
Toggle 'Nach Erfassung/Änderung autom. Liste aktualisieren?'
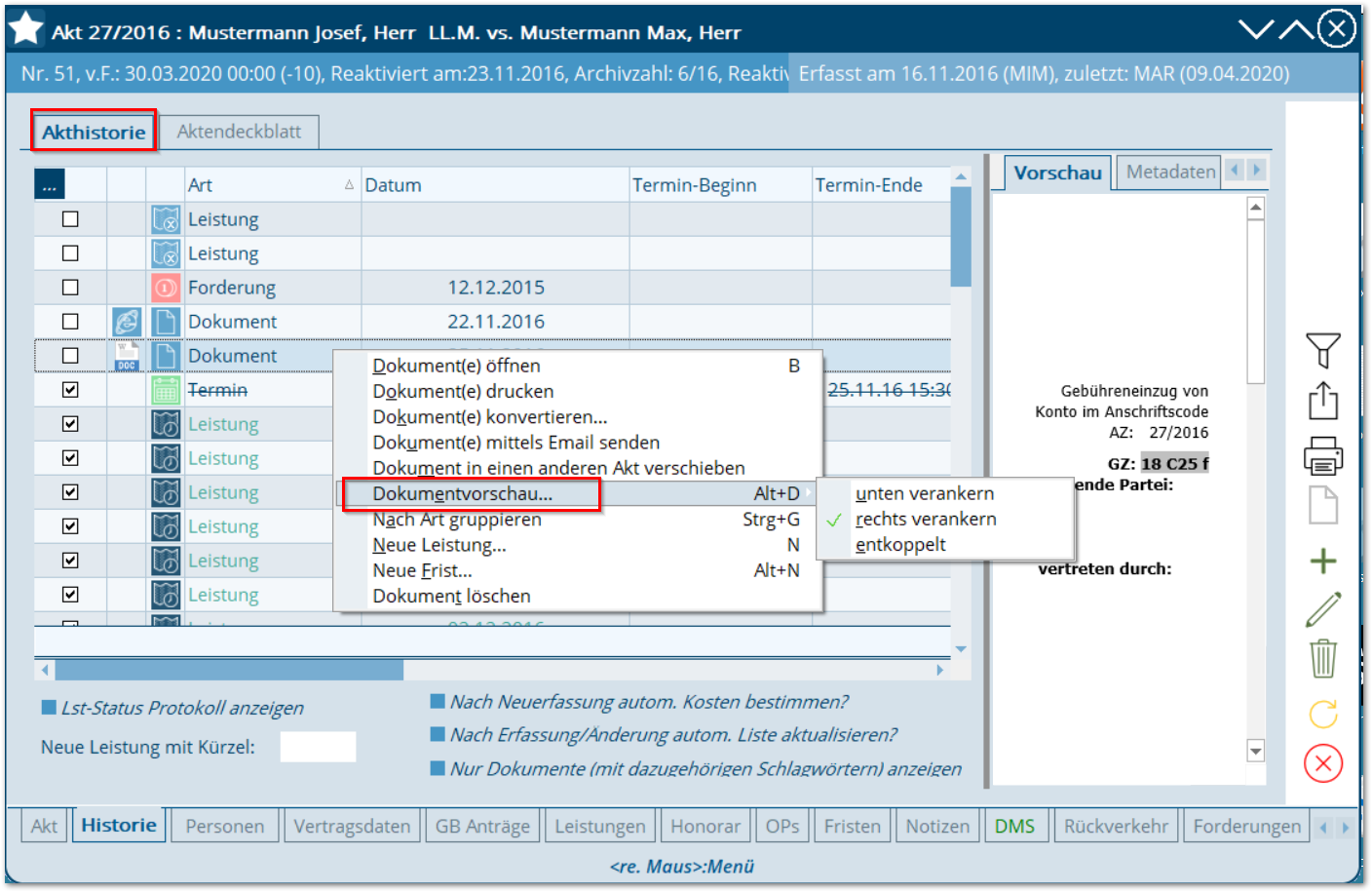click(438, 735)
